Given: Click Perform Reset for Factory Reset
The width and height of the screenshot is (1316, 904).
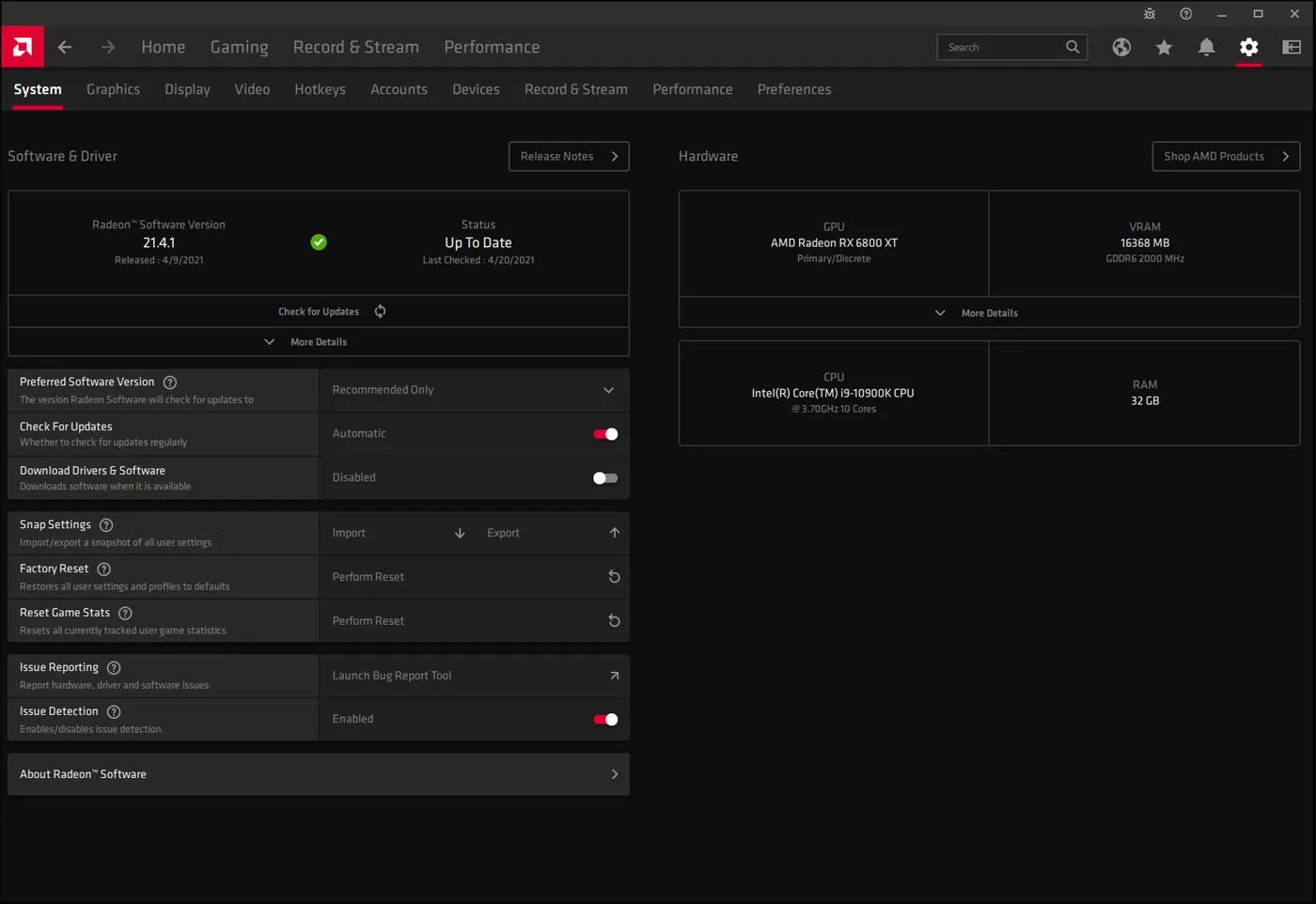Looking at the screenshot, I should tap(475, 577).
